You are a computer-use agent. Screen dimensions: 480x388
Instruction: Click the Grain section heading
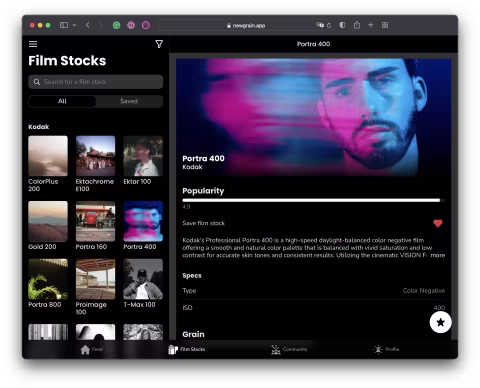pyautogui.click(x=193, y=334)
